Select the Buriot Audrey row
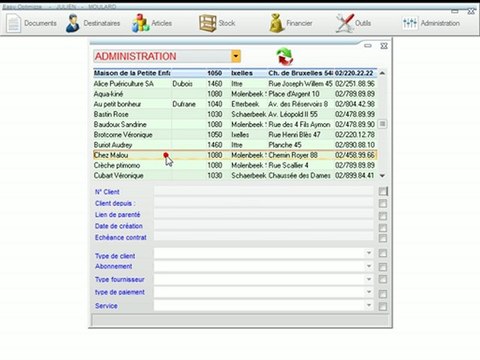 [235, 145]
